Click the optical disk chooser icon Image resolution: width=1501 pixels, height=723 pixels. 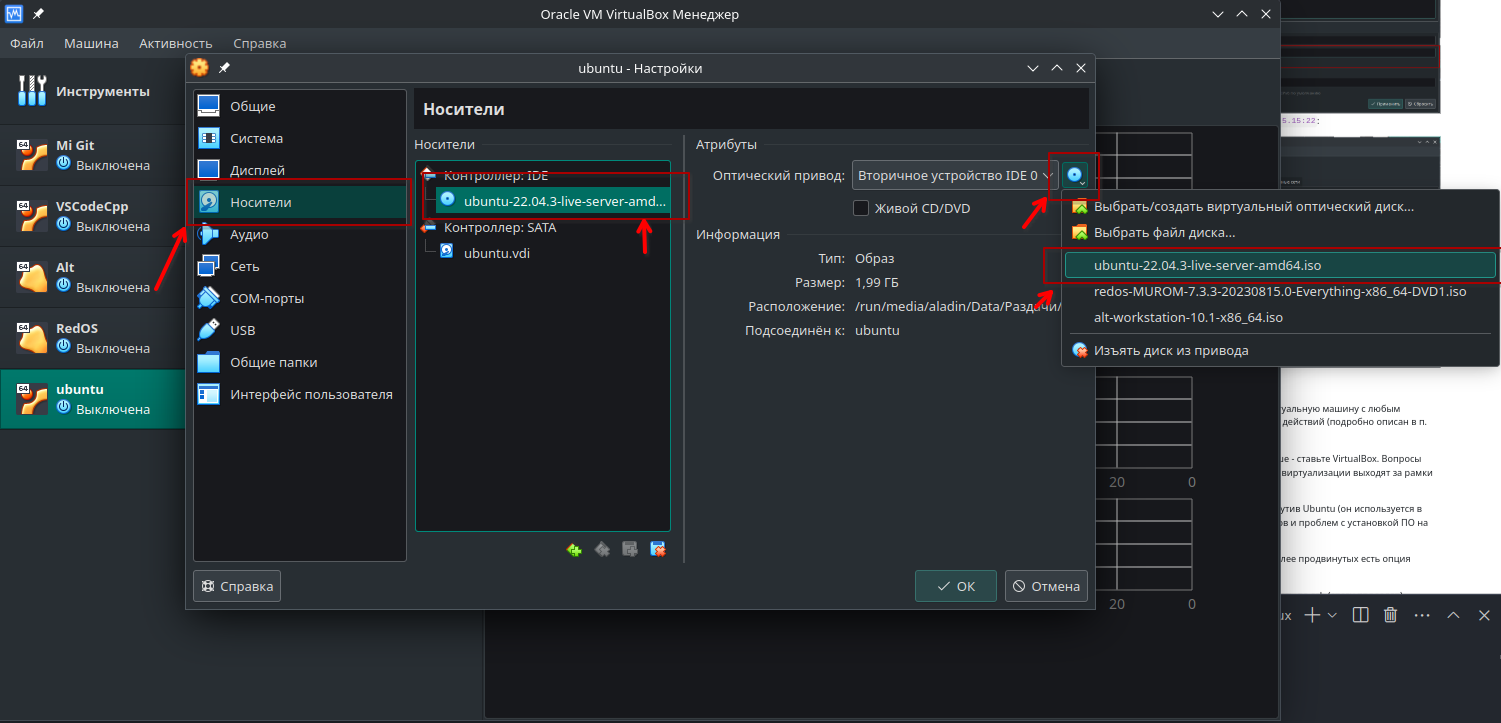click(1075, 176)
